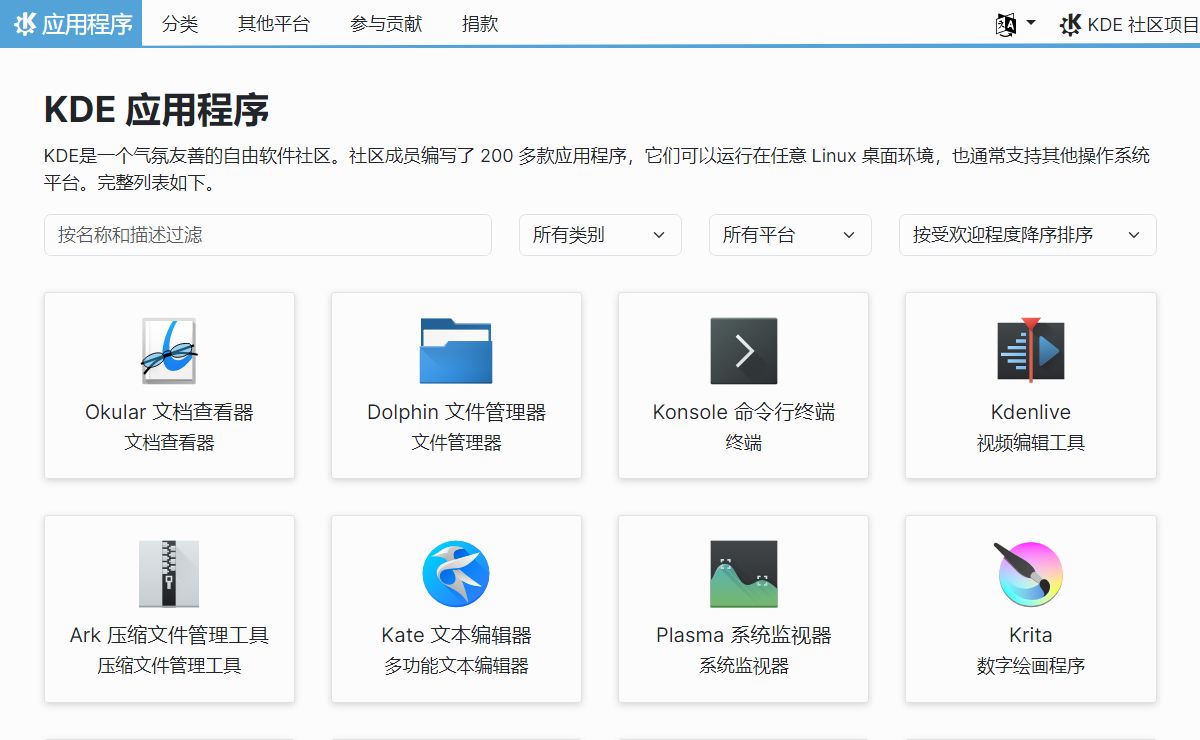
Task: Open the Kate 文本编辑器 title link
Action: [x=456, y=635]
